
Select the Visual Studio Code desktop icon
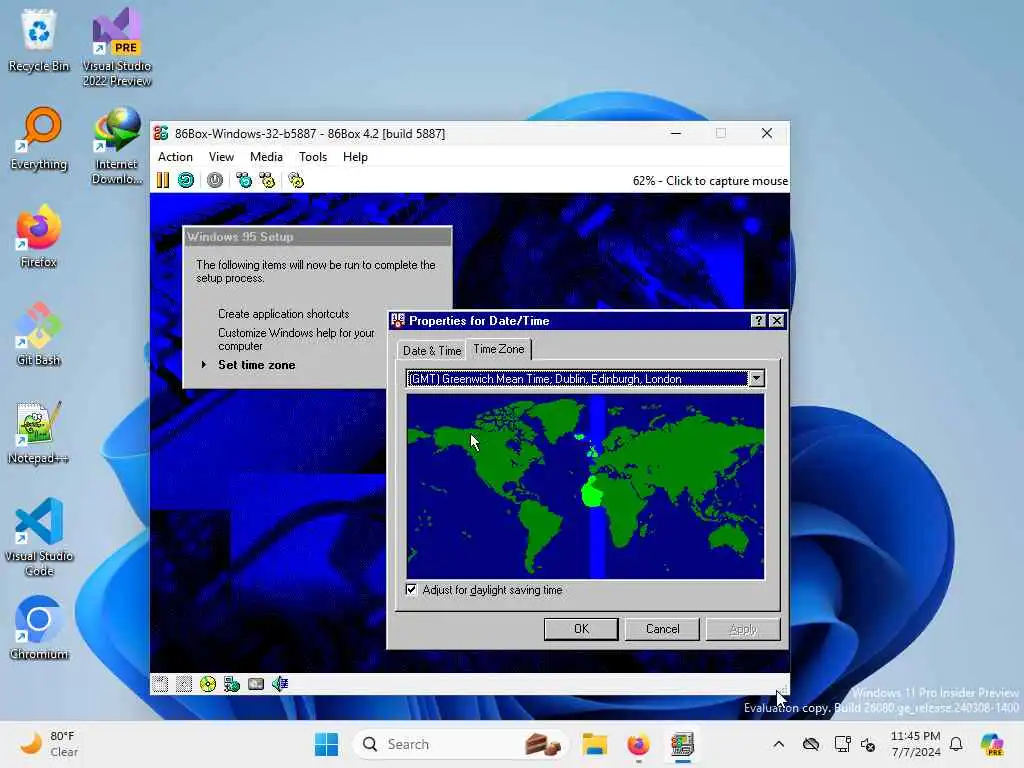coord(39,537)
